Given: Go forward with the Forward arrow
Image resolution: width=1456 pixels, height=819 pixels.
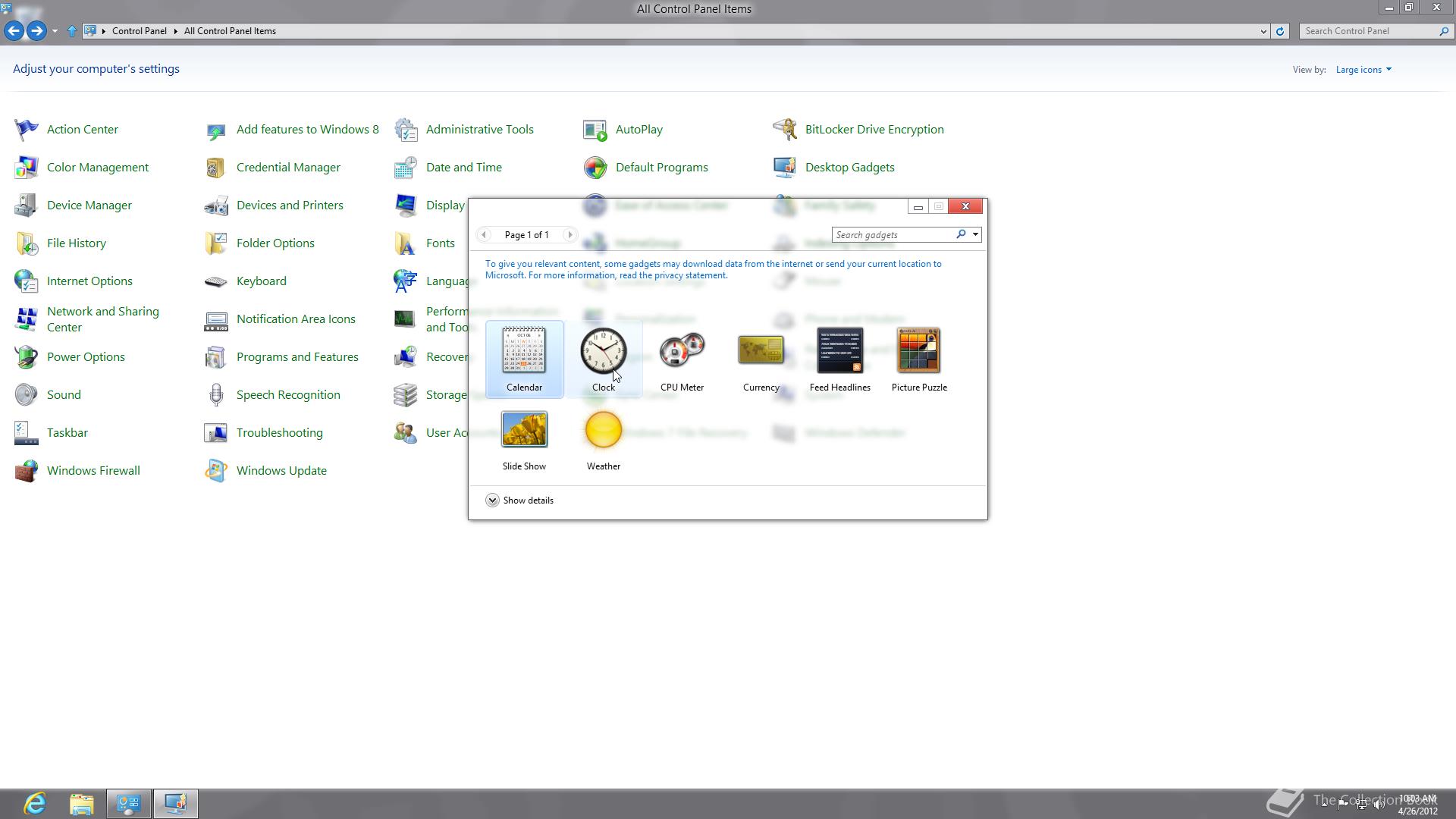Looking at the screenshot, I should 36,31.
